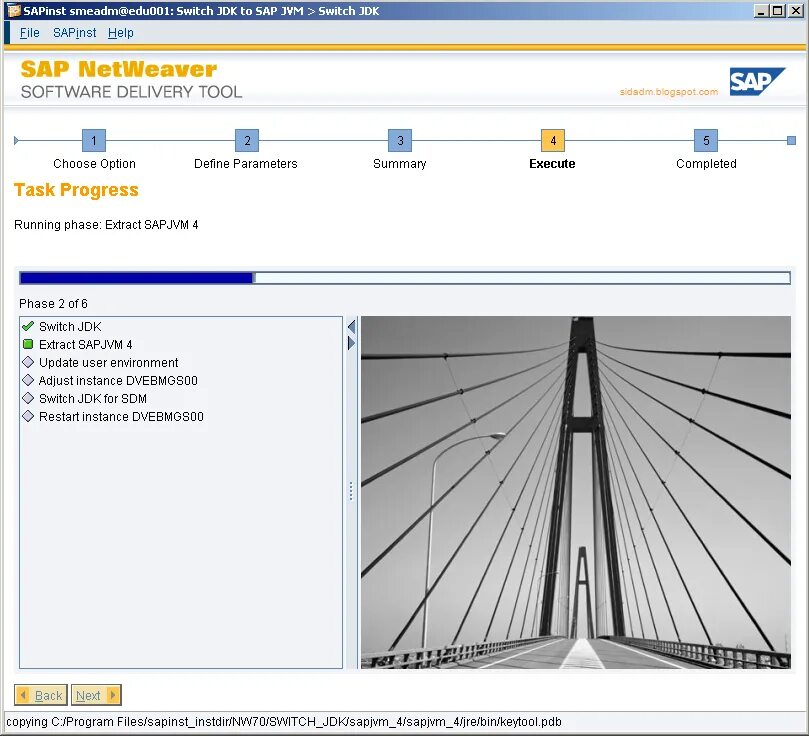Click the copying file status bar text

pos(284,722)
